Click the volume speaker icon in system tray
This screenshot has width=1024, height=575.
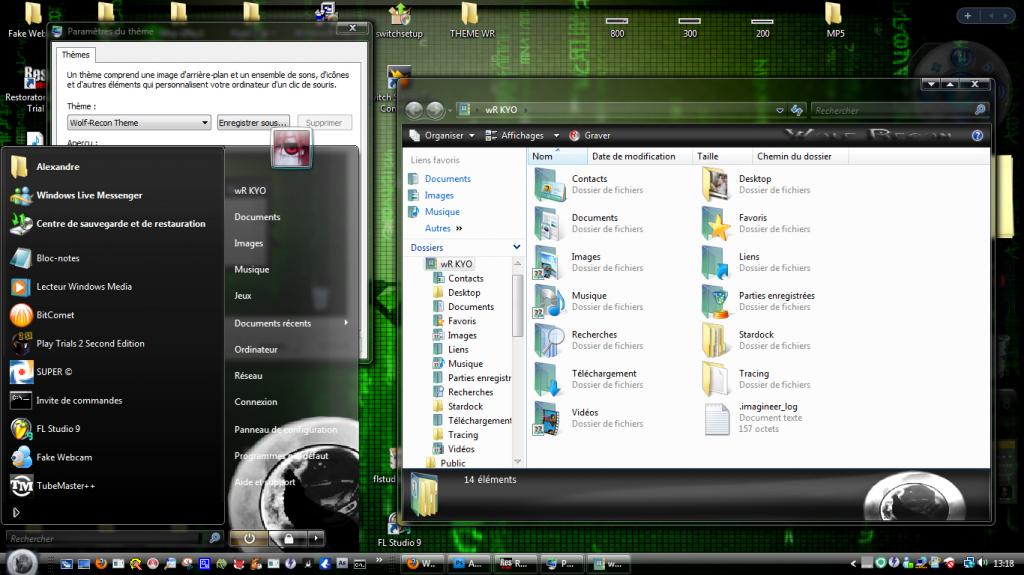(982, 563)
